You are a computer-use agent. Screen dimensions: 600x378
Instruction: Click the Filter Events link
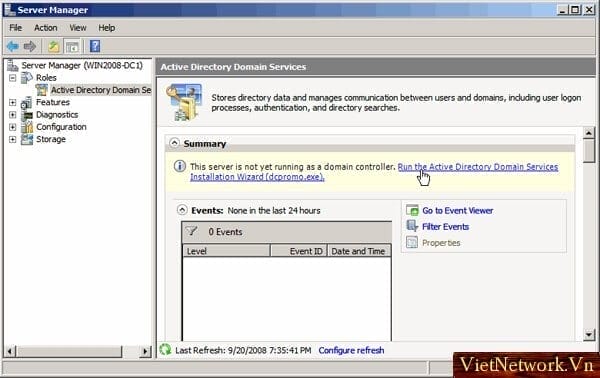pos(445,226)
